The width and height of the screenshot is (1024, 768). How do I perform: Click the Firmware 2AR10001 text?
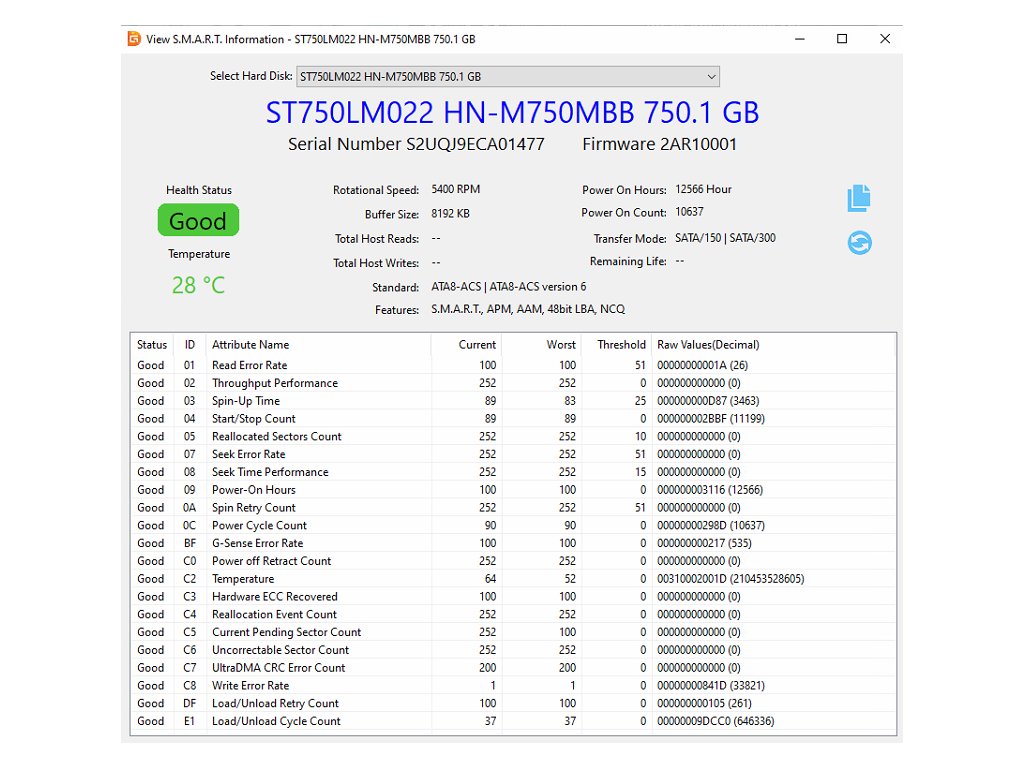[660, 144]
